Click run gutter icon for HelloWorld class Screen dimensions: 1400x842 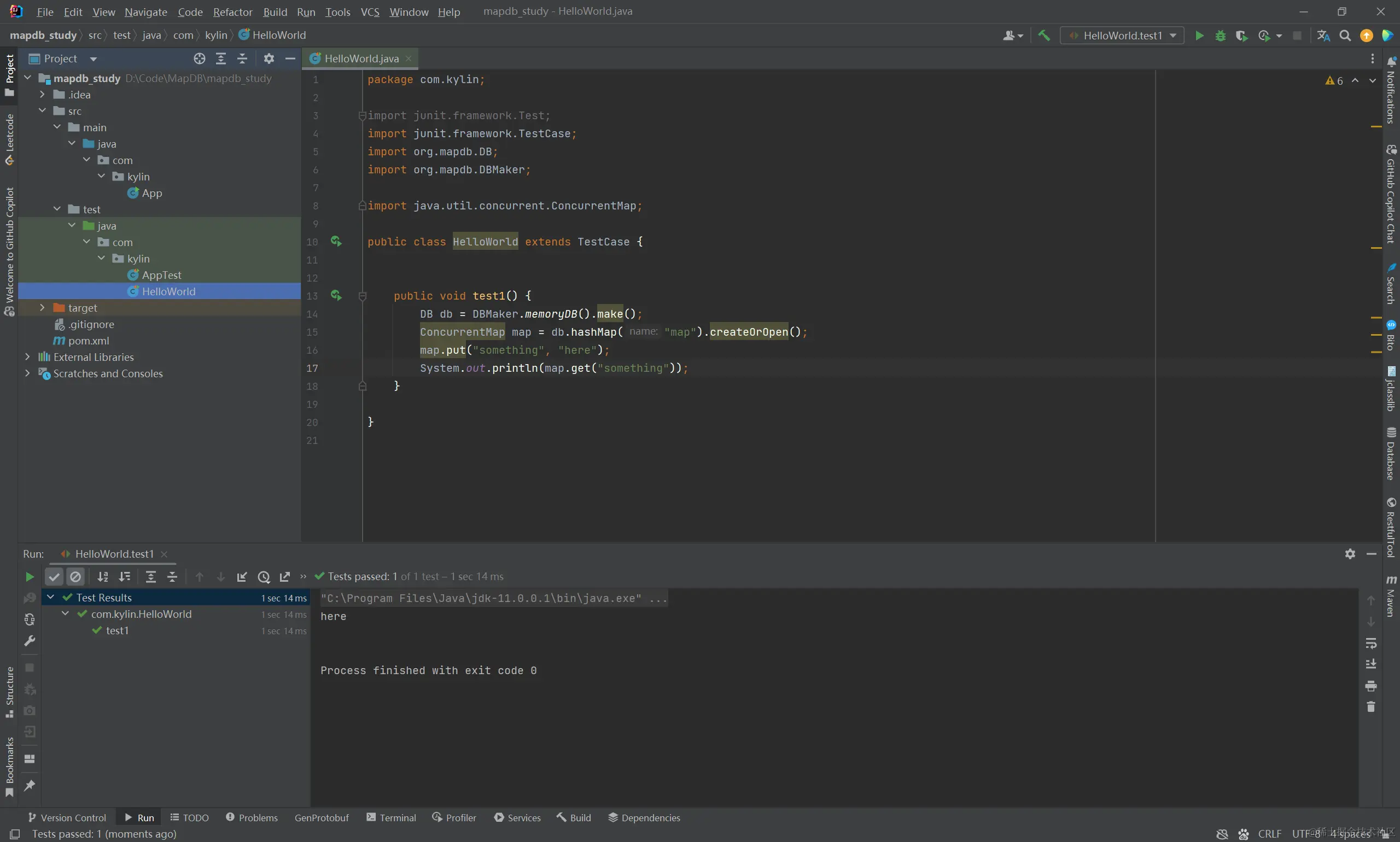(336, 242)
